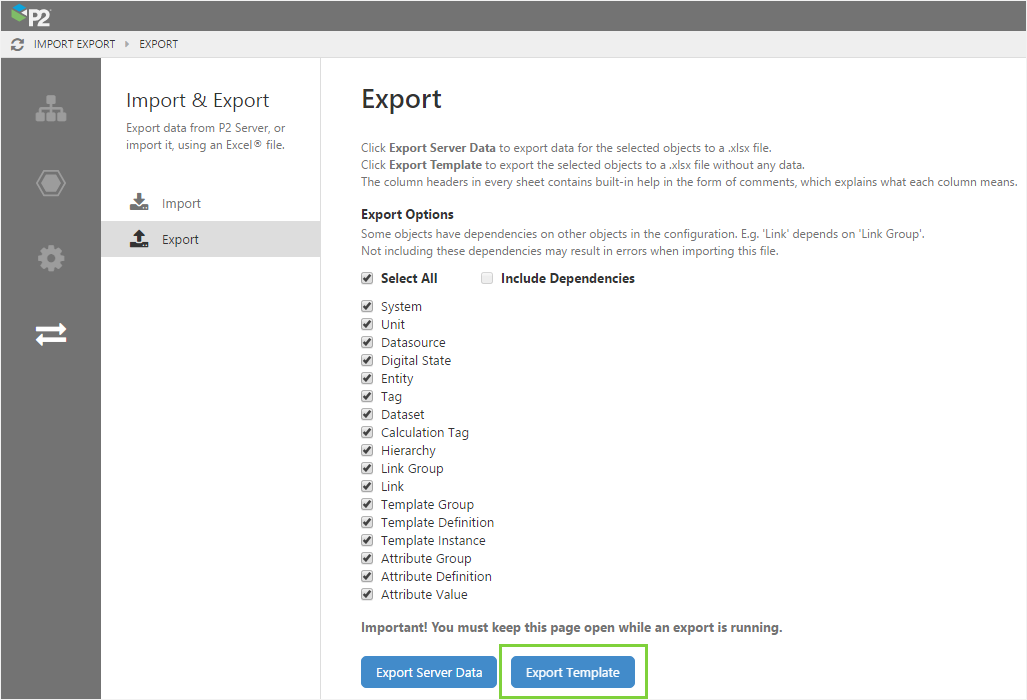
Task: Toggle the Template Instance checkbox
Action: pyautogui.click(x=367, y=541)
